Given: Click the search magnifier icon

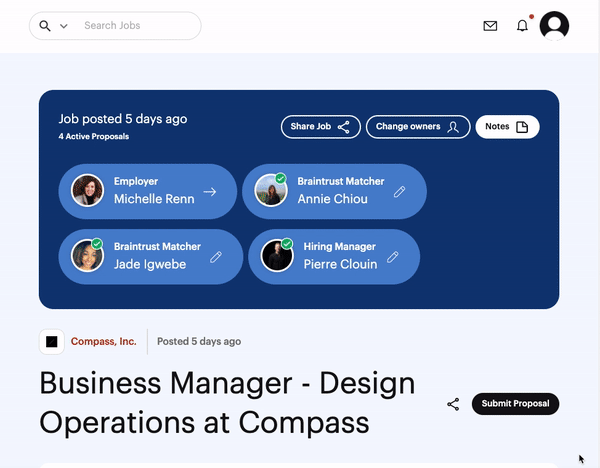Looking at the screenshot, I should pyautogui.click(x=45, y=26).
